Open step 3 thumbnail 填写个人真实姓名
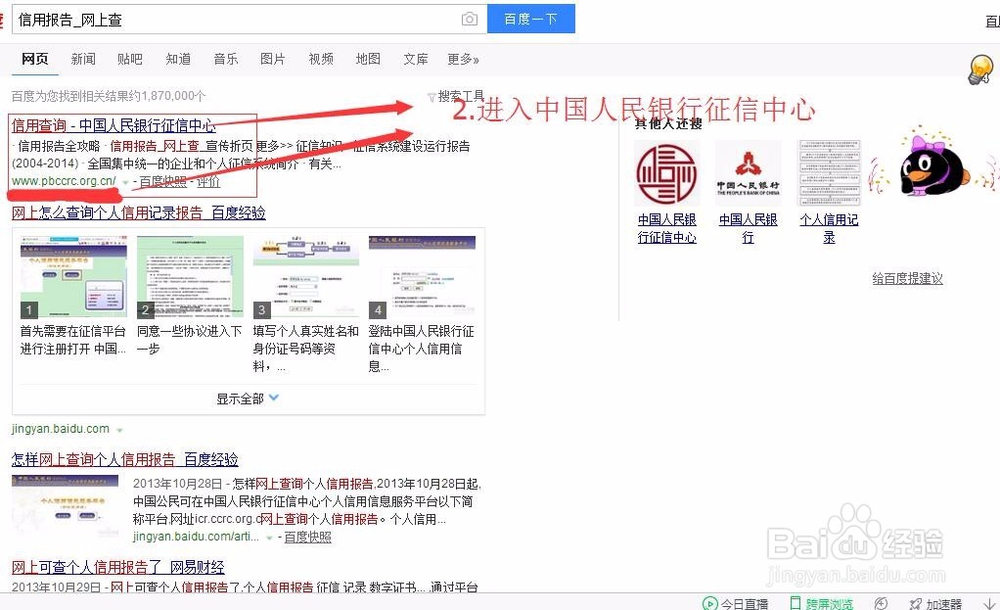Viewport: 1000px width, 610px height. [306, 277]
